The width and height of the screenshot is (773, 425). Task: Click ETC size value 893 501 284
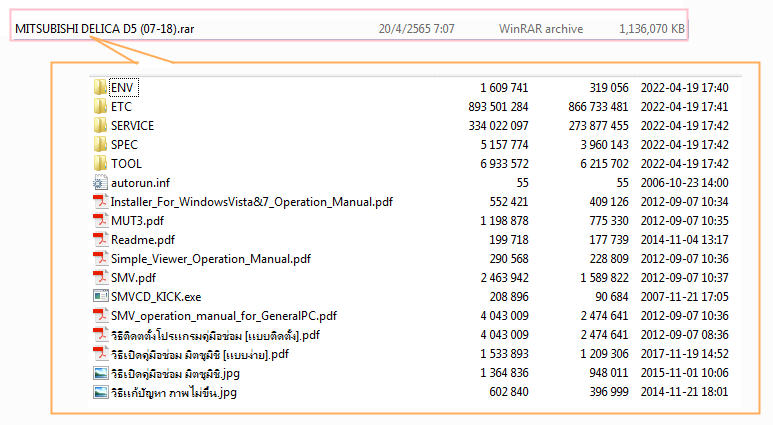(498, 106)
